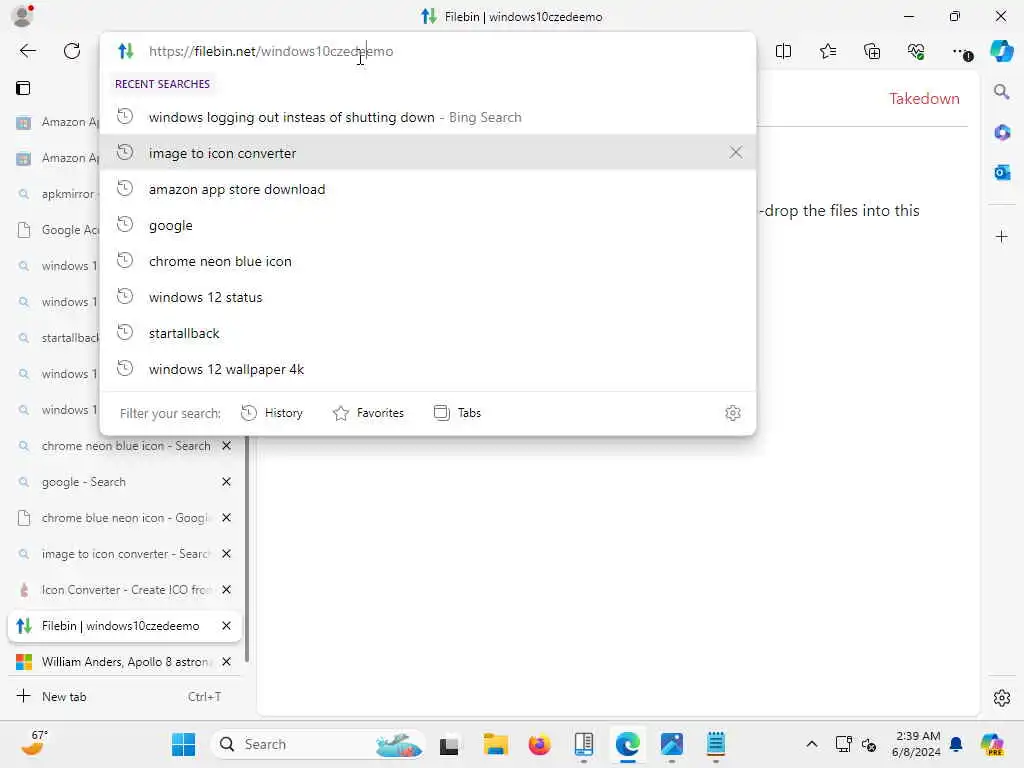The height and width of the screenshot is (768, 1024).
Task: Close 'image to icon converter - Search' tab
Action: click(227, 554)
